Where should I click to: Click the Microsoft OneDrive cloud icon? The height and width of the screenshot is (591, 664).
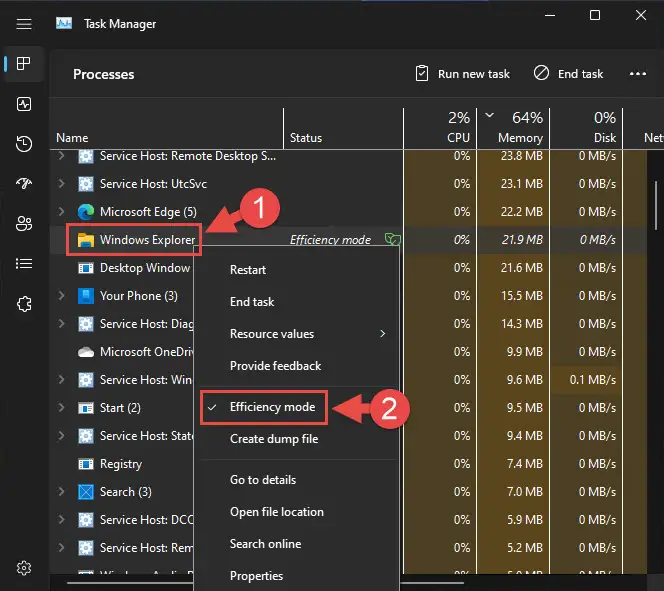pos(86,352)
